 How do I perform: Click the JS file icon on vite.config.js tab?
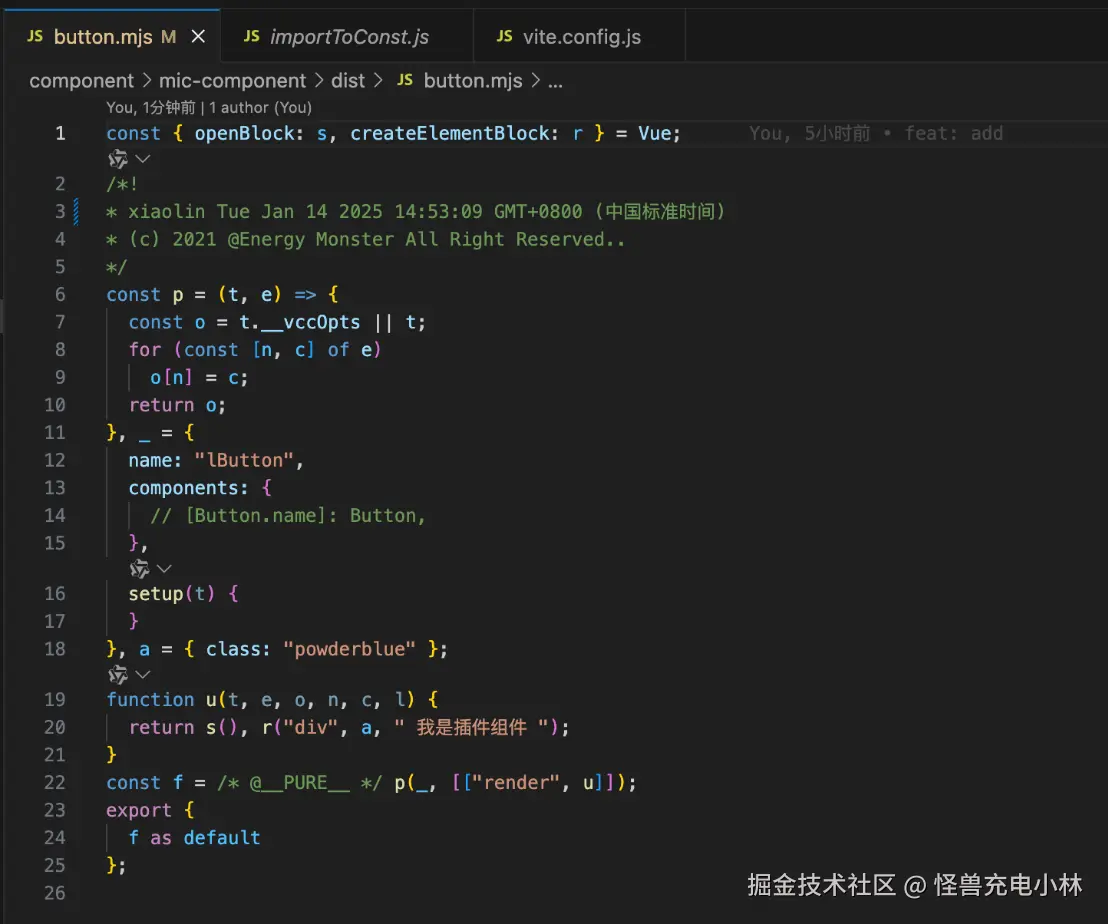[505, 36]
